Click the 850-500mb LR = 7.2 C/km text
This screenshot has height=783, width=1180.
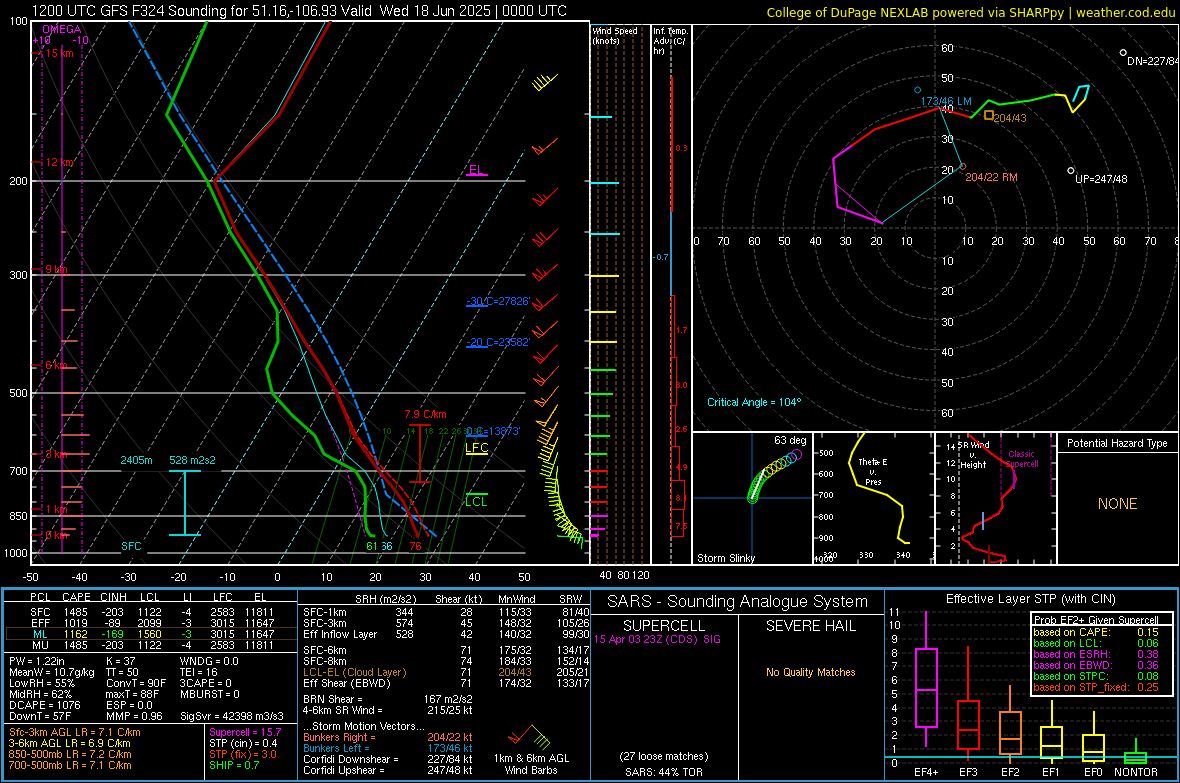click(x=70, y=754)
